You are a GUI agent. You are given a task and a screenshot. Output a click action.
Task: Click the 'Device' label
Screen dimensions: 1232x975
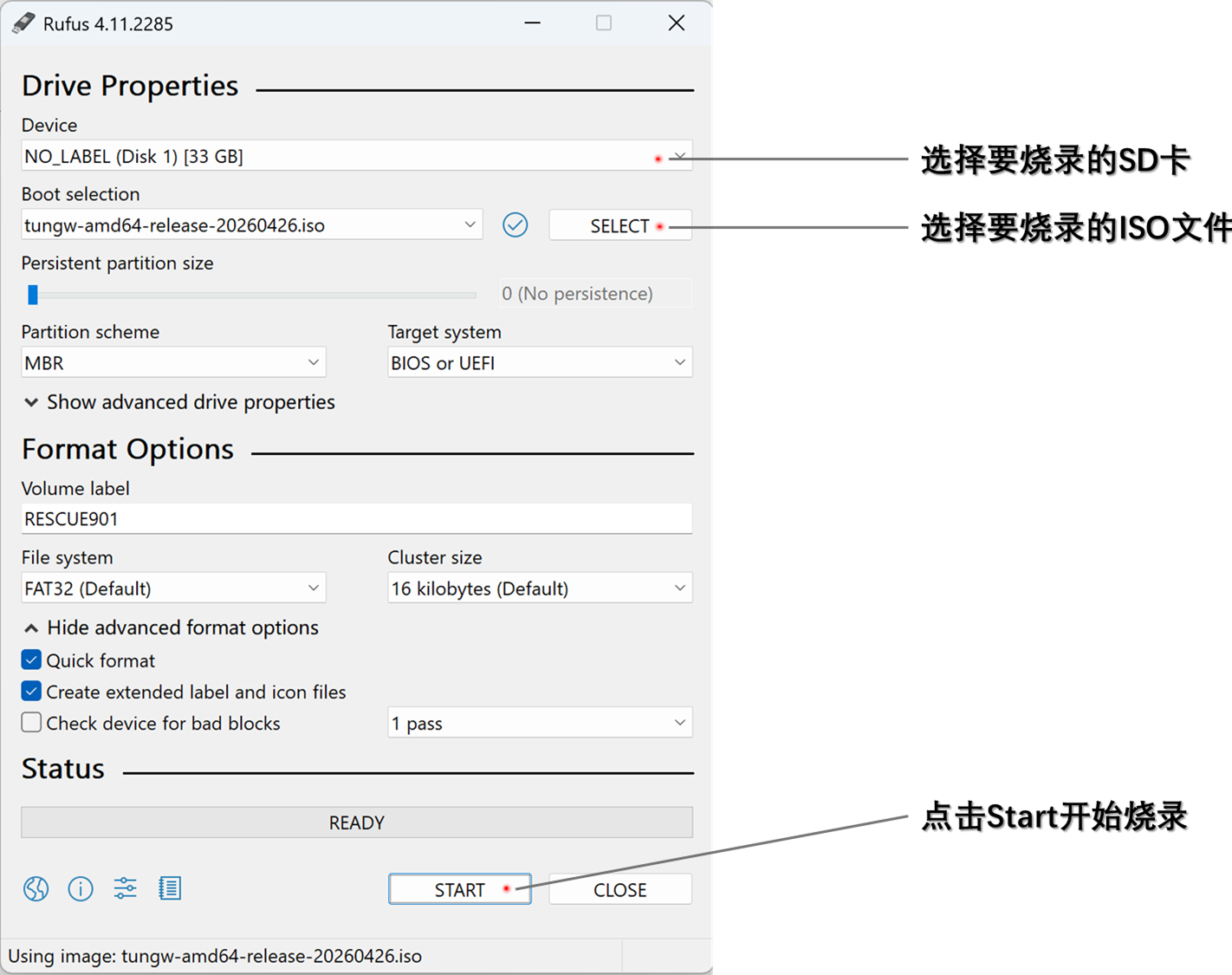tap(49, 126)
